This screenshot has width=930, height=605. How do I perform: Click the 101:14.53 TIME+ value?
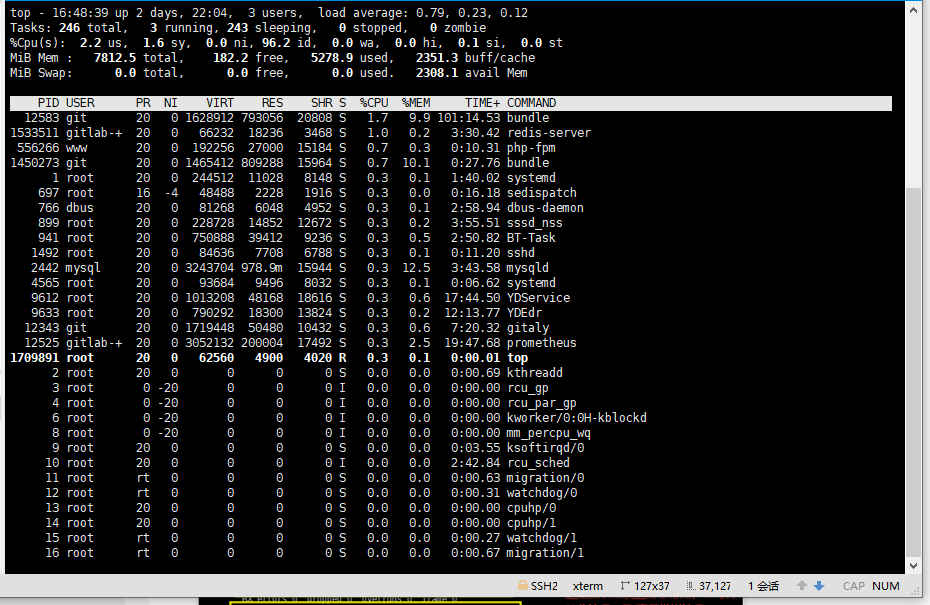[x=469, y=118]
